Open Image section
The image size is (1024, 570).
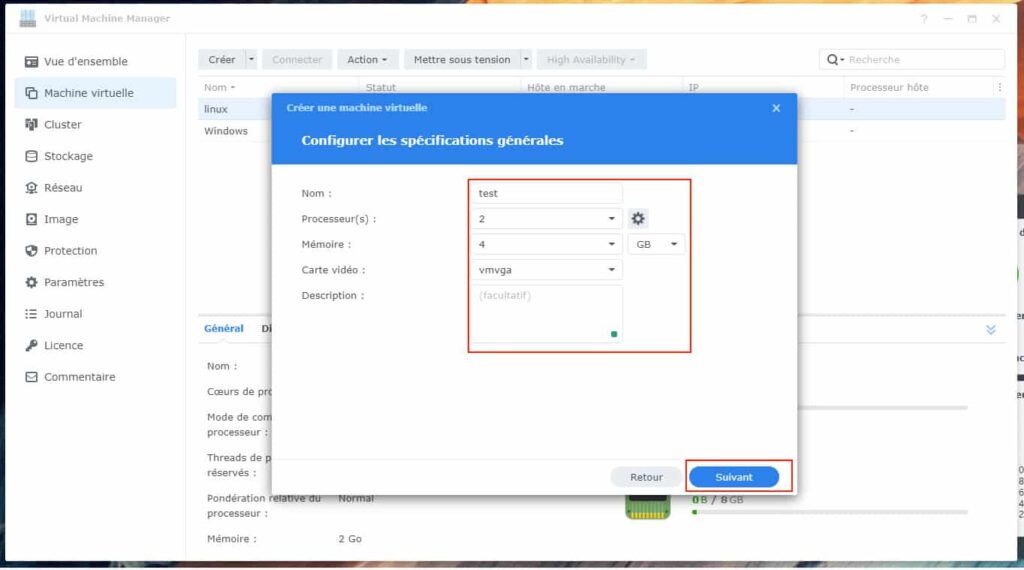click(61, 219)
